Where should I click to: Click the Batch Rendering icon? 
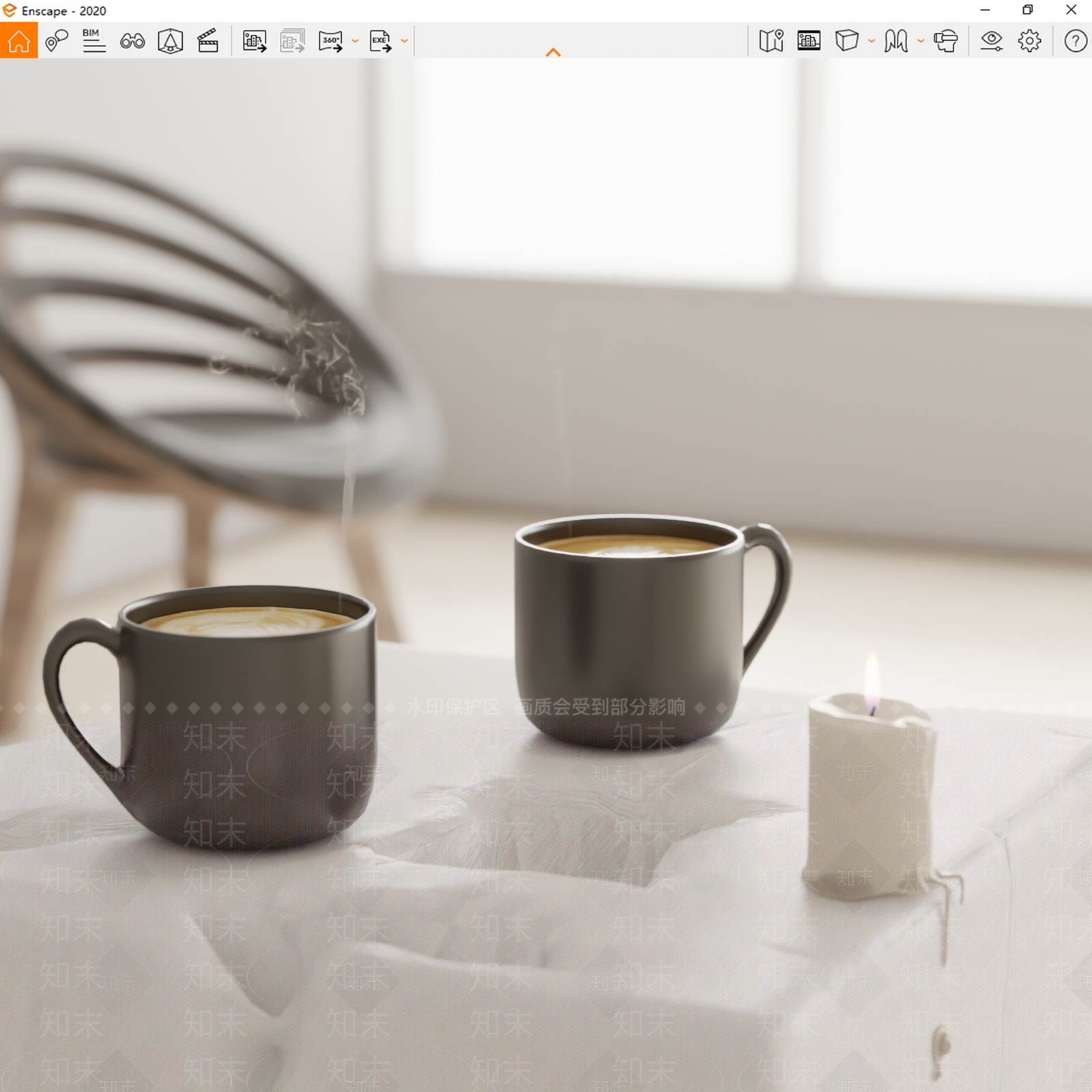click(292, 41)
